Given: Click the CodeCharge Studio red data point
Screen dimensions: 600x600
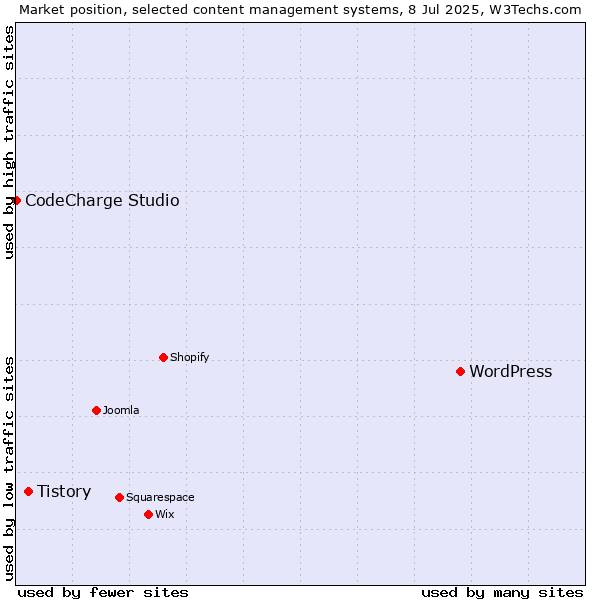Looking at the screenshot, I should point(16,201).
